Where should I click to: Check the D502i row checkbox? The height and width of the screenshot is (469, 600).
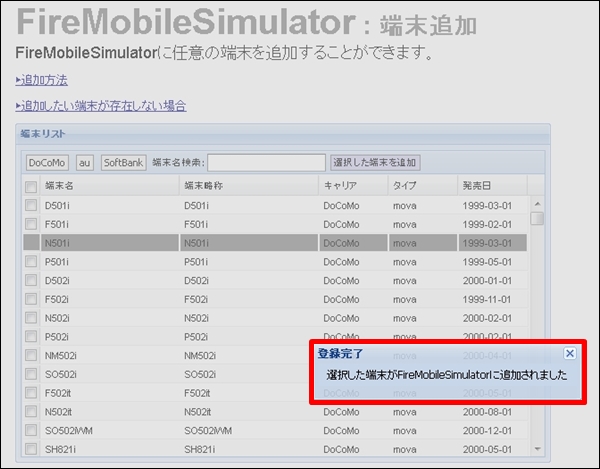[x=31, y=280]
